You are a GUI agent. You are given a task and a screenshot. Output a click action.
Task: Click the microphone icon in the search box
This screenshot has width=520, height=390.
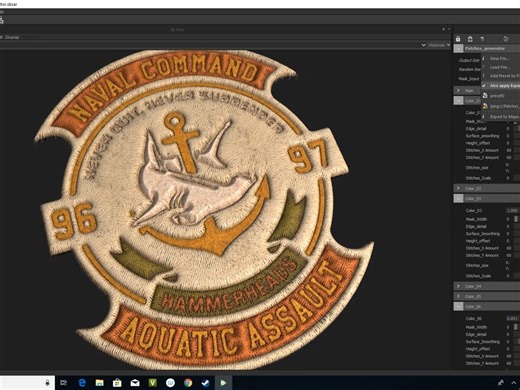coord(47,383)
